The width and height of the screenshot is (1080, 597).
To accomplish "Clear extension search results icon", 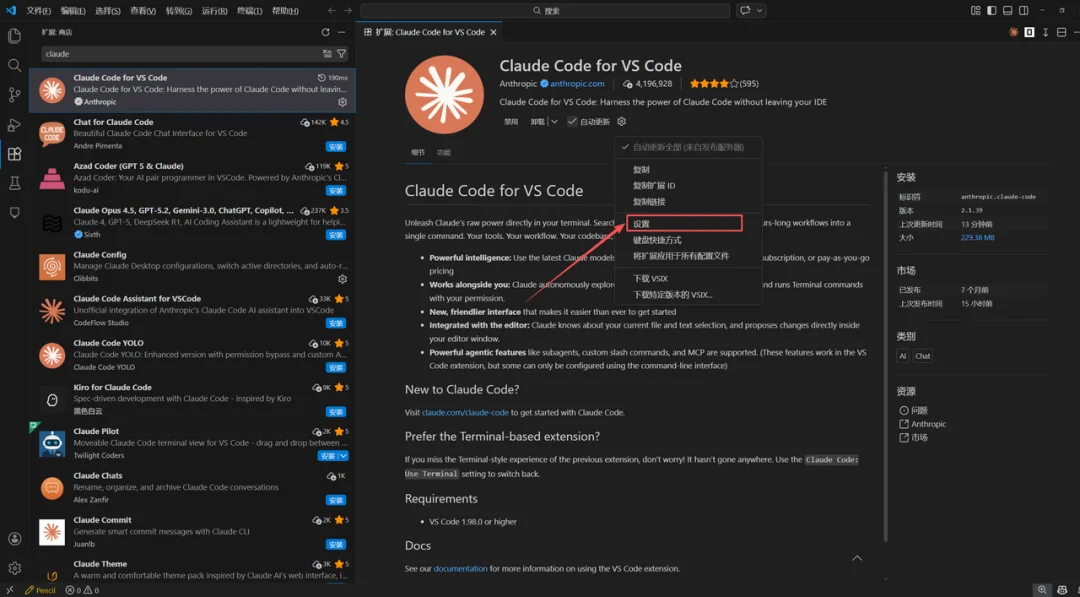I will point(327,54).
